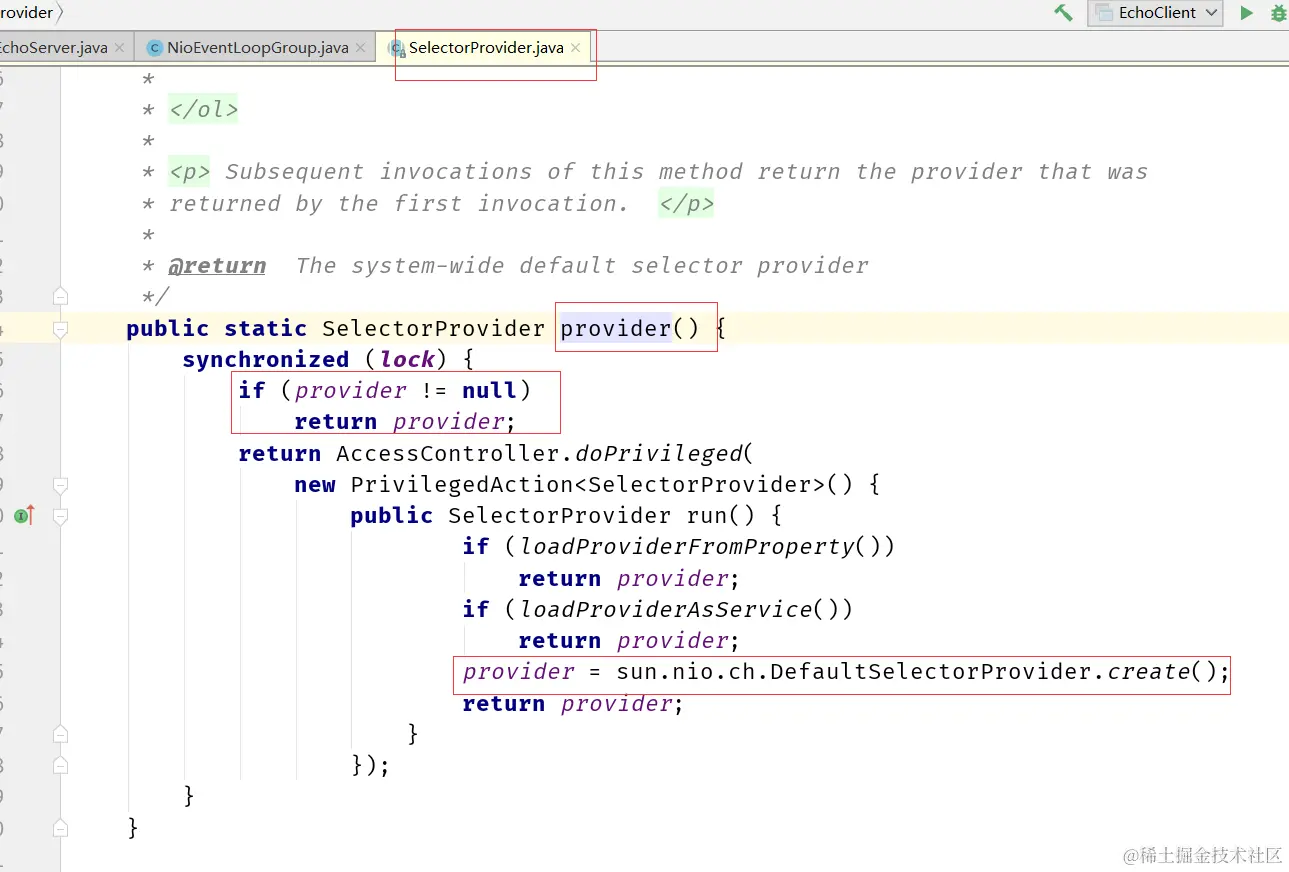Click fold end marker at run() closing brace
Screen dimensions: 1289x872
60,735
